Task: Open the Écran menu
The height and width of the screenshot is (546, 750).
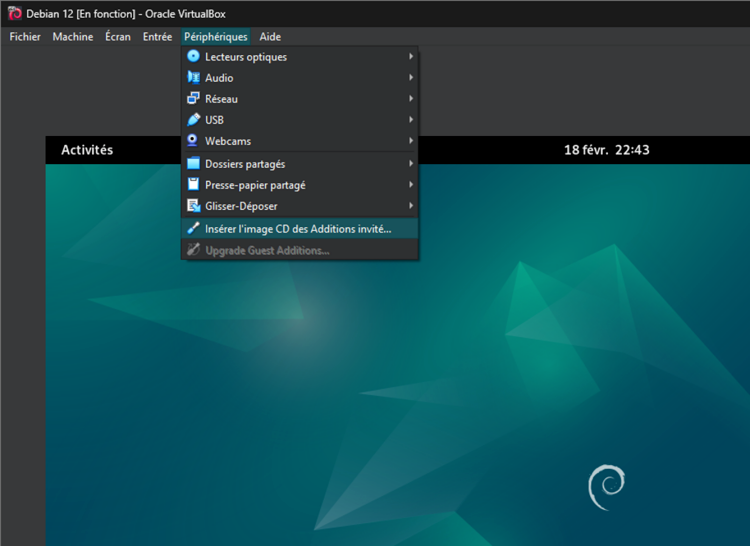Action: click(x=118, y=37)
